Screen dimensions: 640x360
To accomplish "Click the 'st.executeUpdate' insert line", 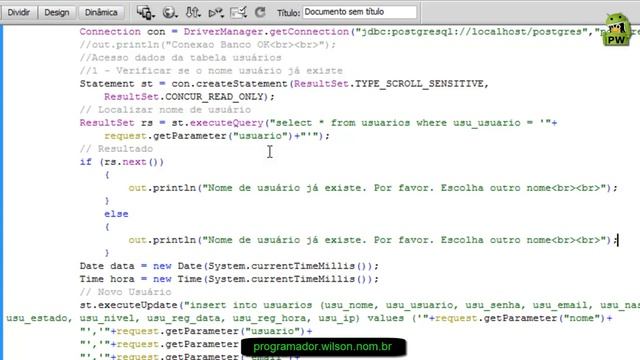I will coord(360,305).
